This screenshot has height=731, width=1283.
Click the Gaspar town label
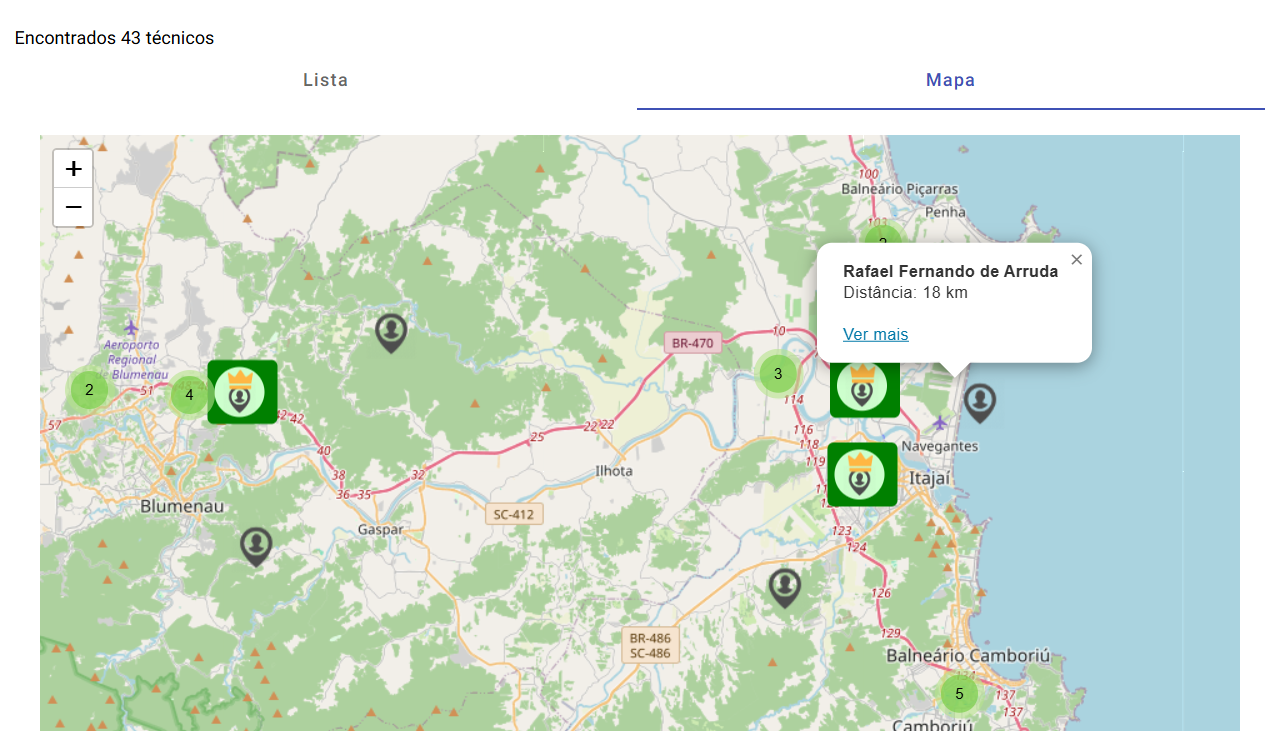point(381,529)
